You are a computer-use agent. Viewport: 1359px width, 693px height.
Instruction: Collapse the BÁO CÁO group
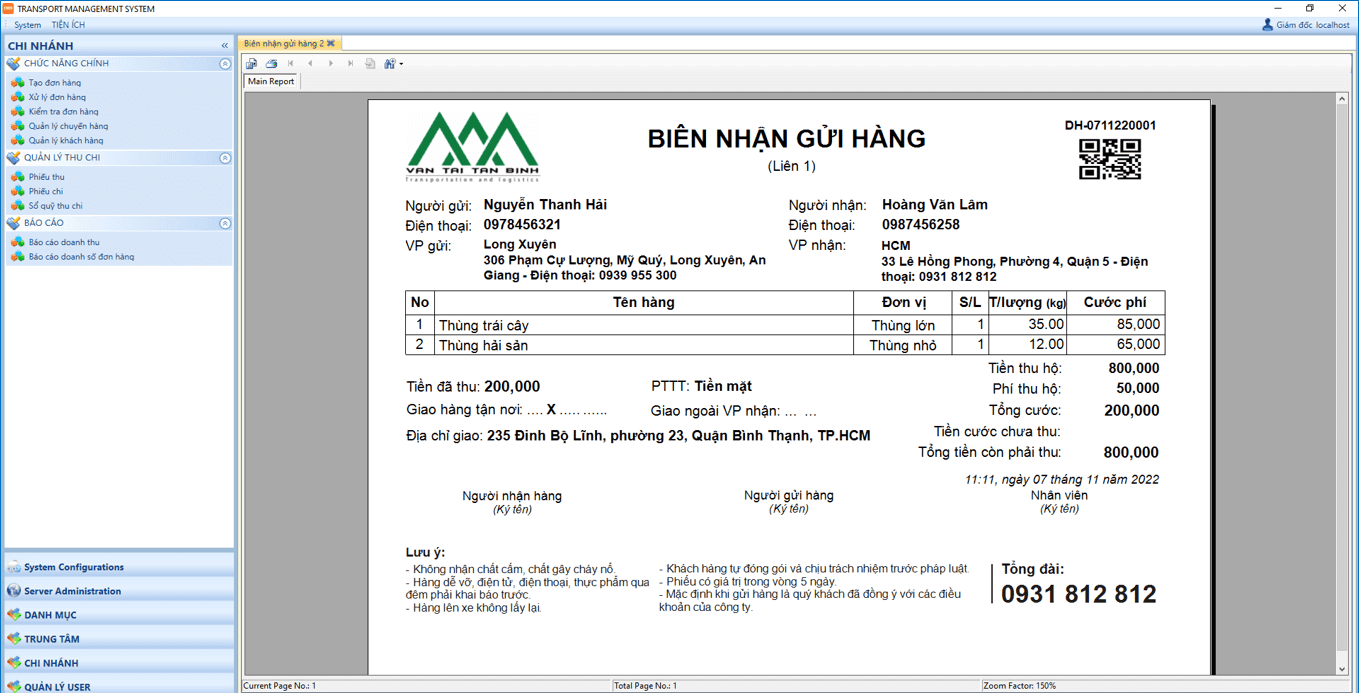coord(225,223)
